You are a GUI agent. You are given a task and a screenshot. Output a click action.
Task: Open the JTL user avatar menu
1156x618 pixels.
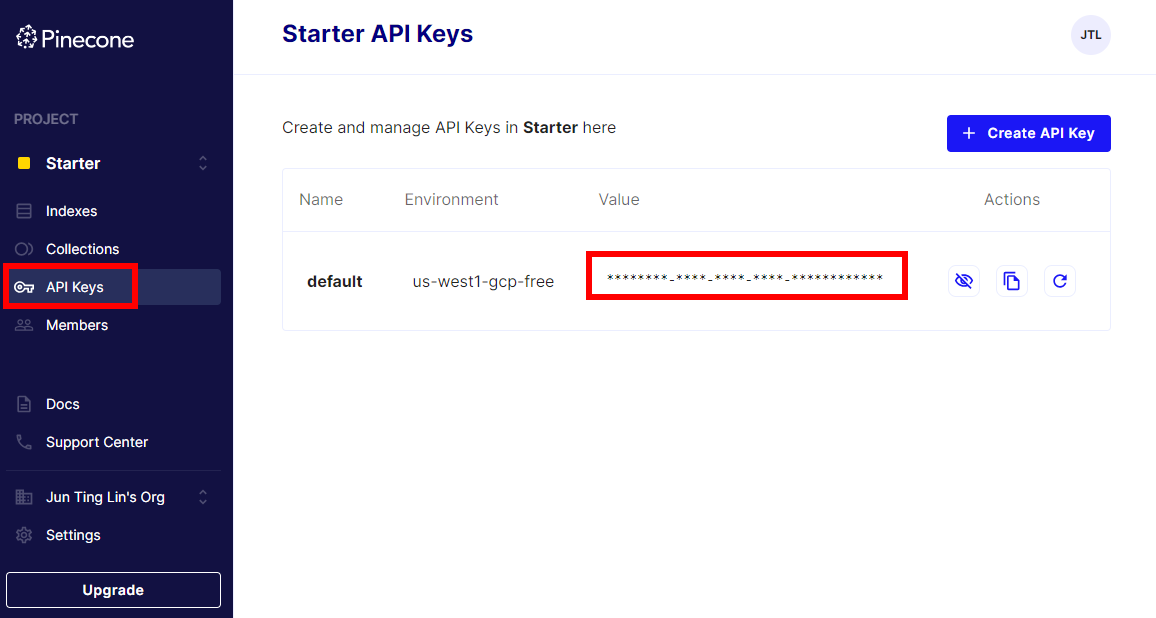coord(1090,35)
